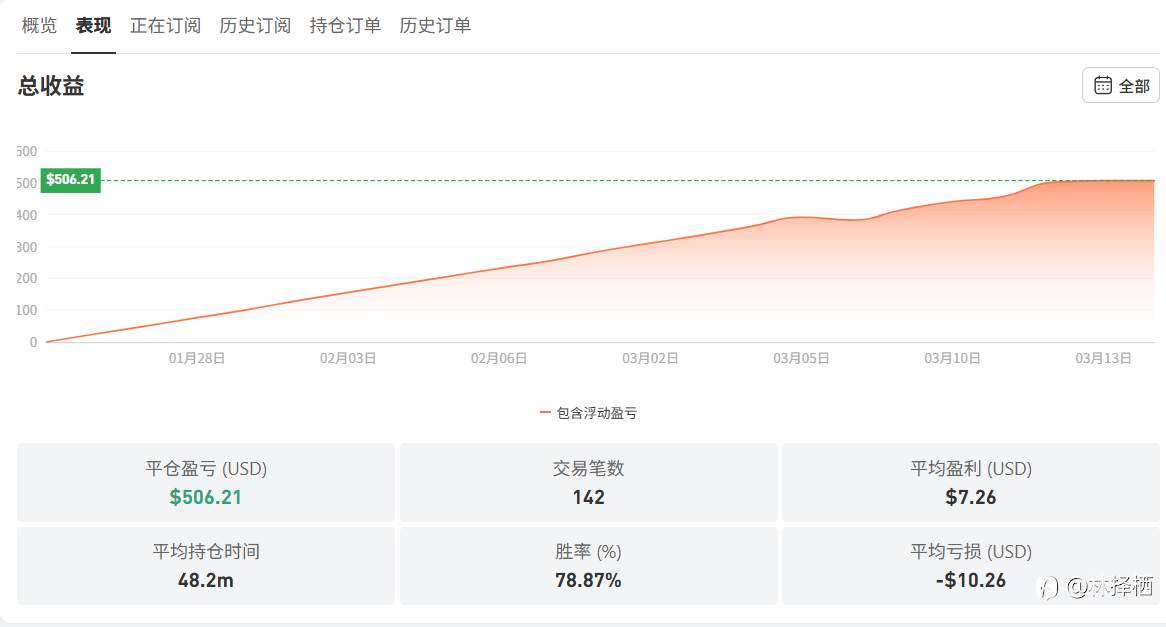Click the 平均持仓时间 label
Image resolution: width=1166 pixels, height=627 pixels.
[206, 552]
